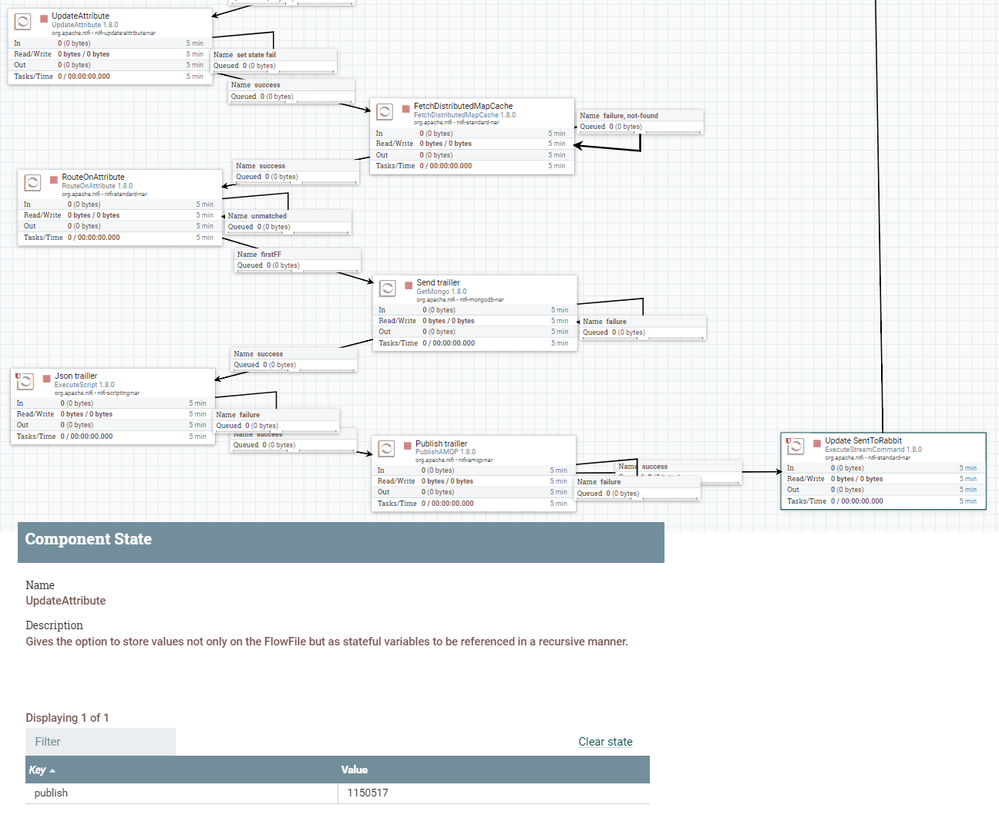
Task: Click the Clear state link
Action: (x=605, y=742)
